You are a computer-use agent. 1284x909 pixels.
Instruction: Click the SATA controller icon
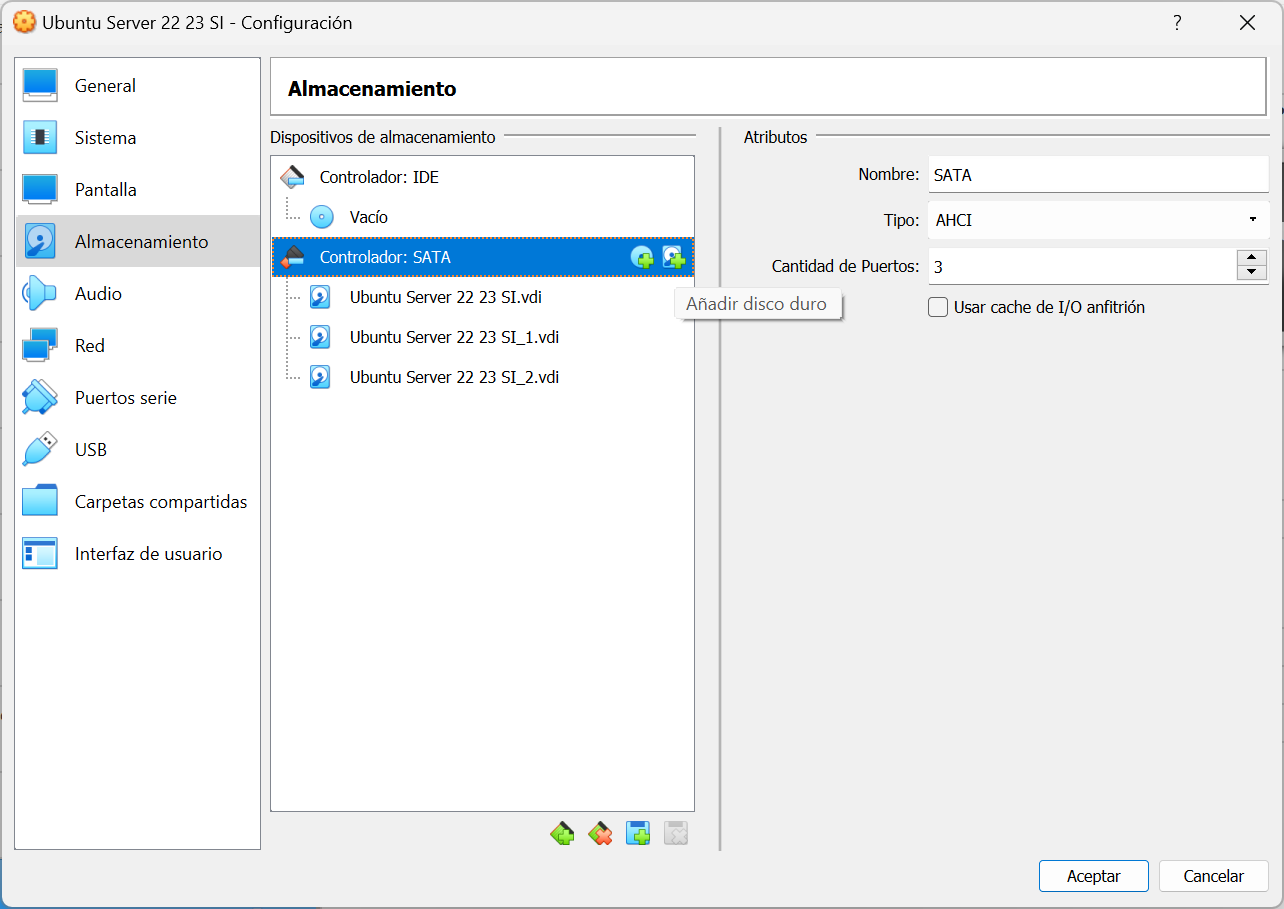pyautogui.click(x=292, y=257)
